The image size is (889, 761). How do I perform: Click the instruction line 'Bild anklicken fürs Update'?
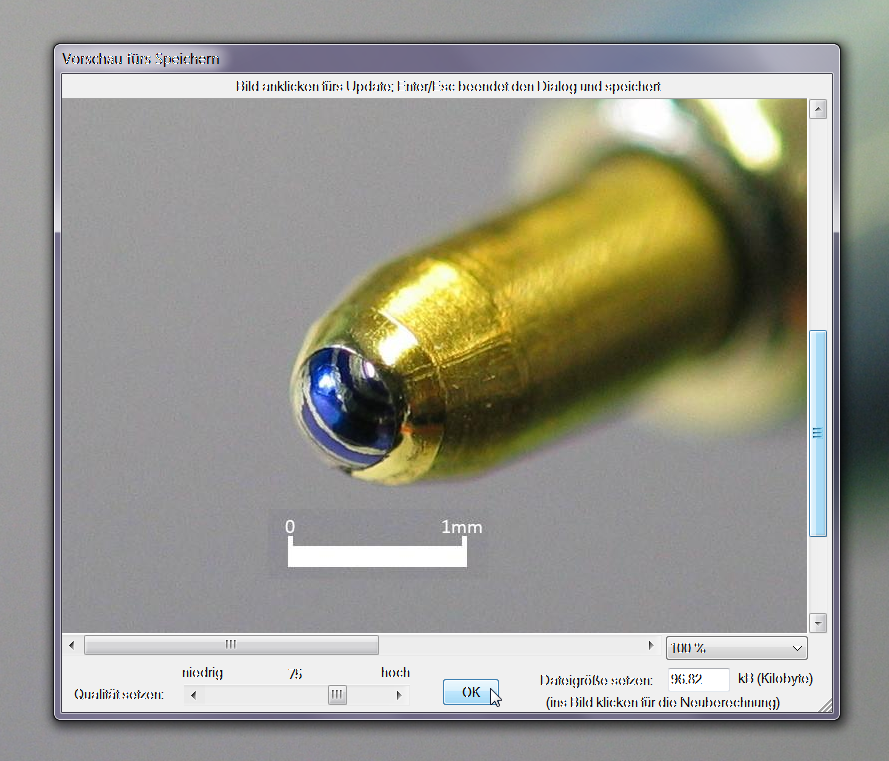(x=314, y=86)
